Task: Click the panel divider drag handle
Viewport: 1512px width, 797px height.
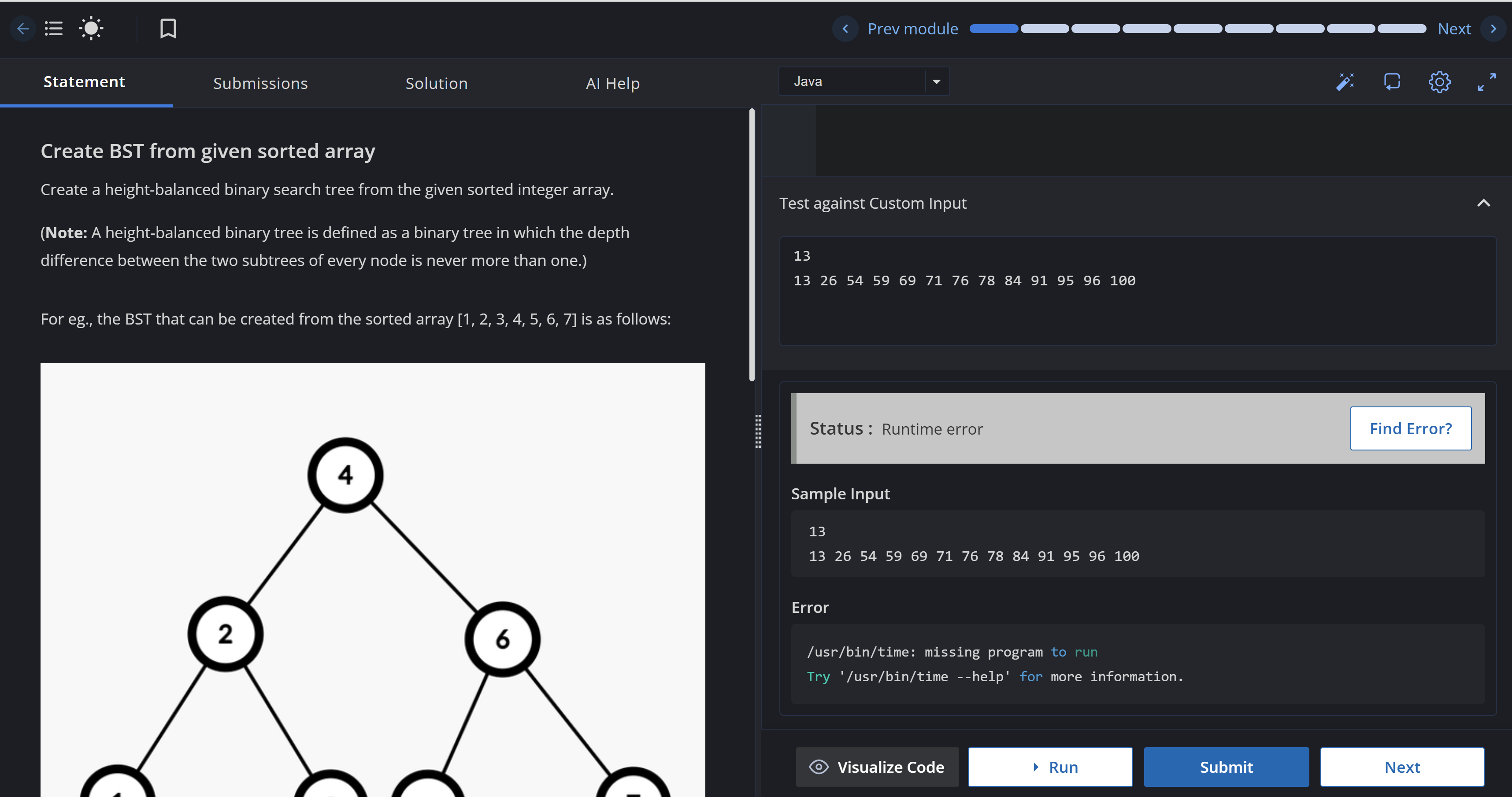Action: pyautogui.click(x=758, y=431)
